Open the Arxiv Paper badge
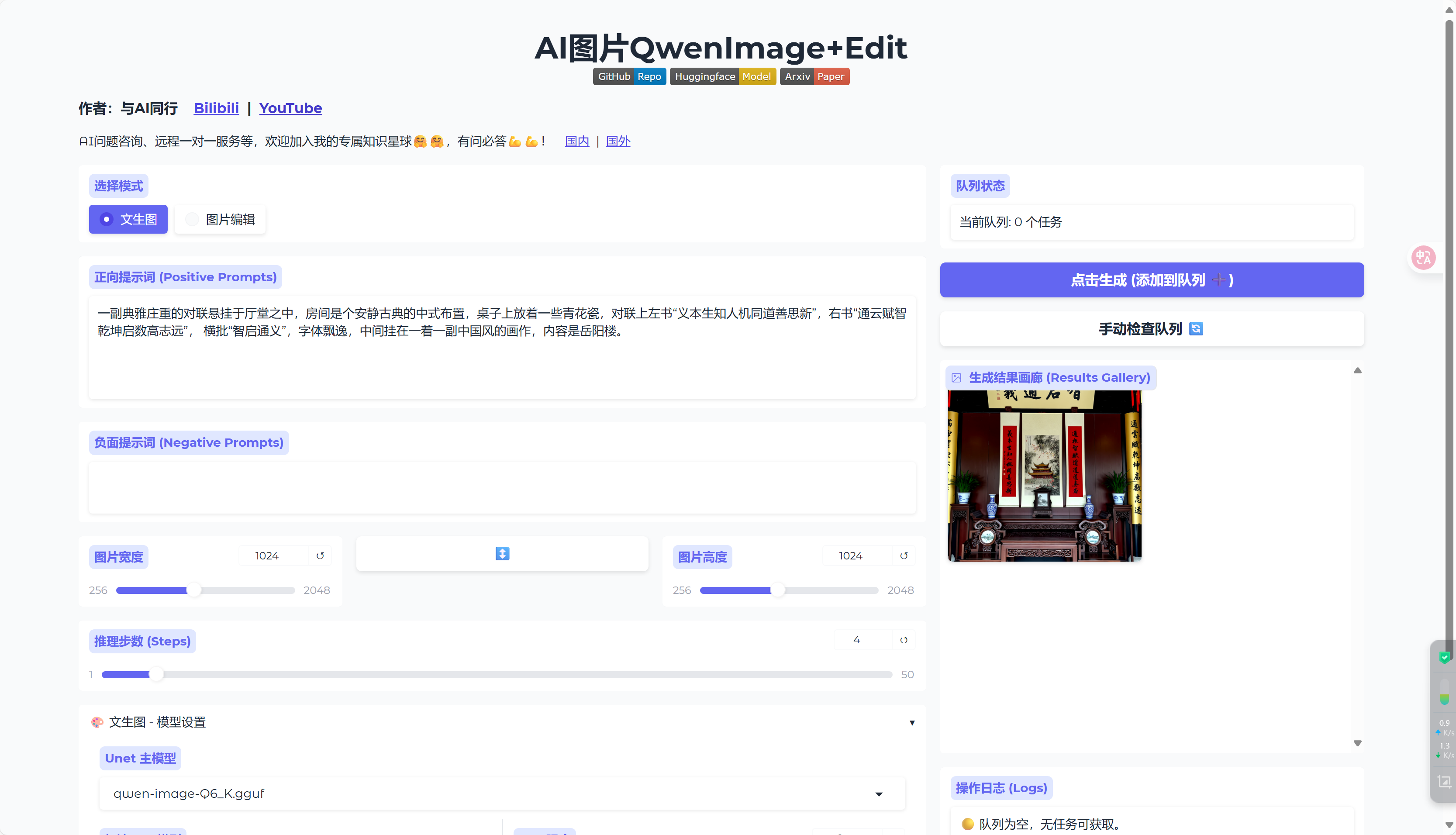Viewport: 1456px width, 835px height. [x=814, y=76]
